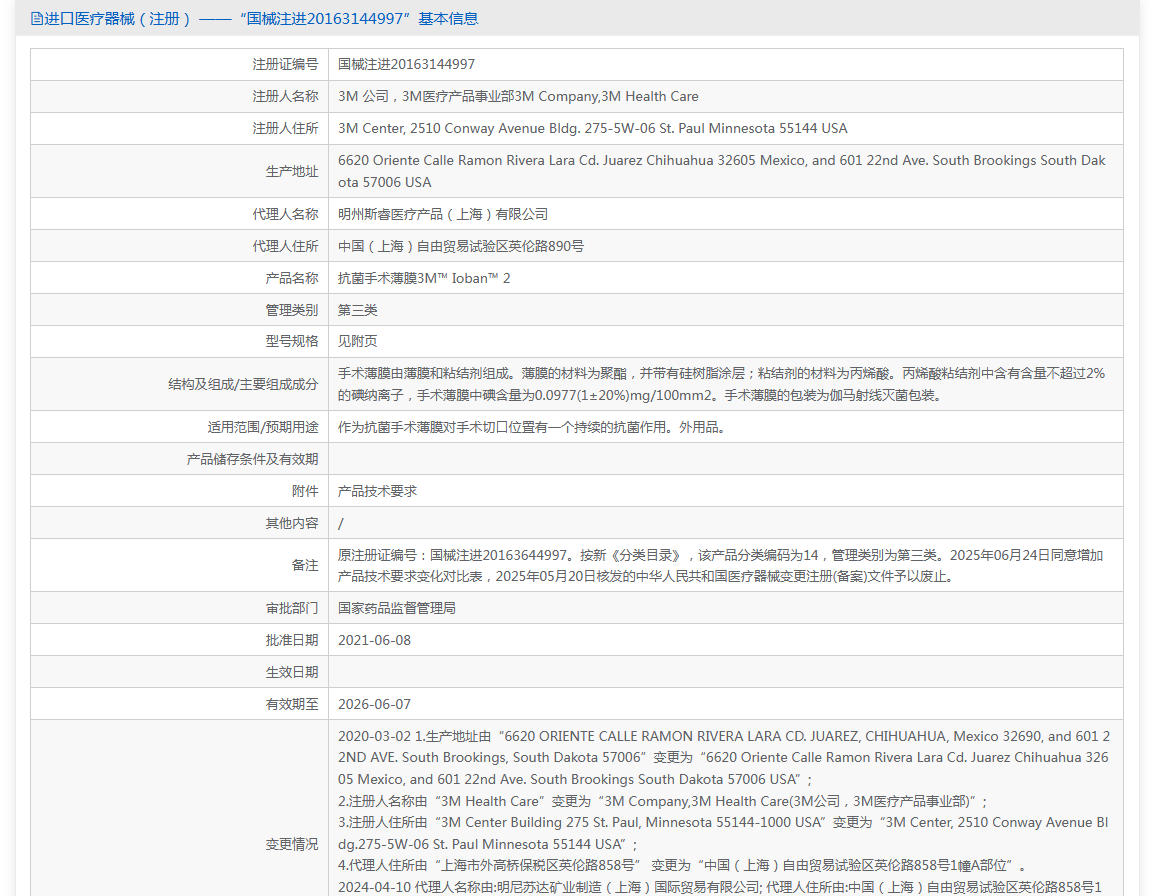Click the agent name 明州斯睿医疗产品（上海）有限公司

(x=443, y=214)
